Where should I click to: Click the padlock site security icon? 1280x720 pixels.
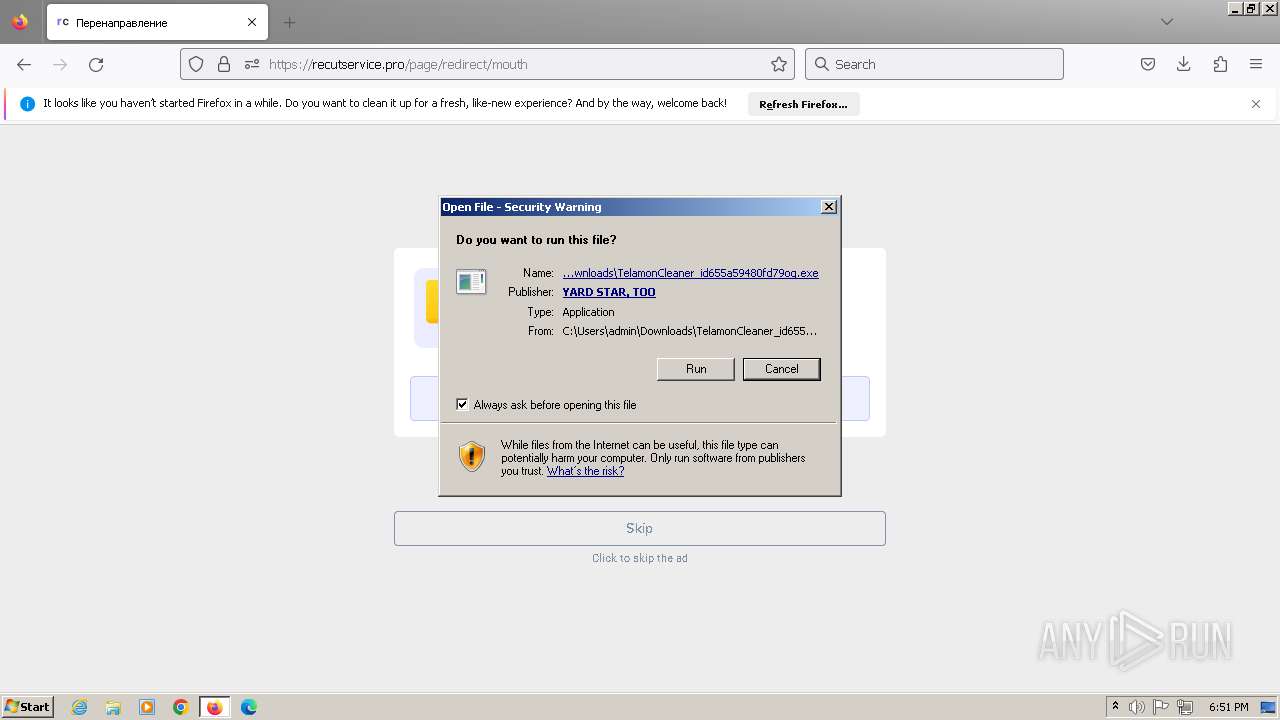[224, 64]
